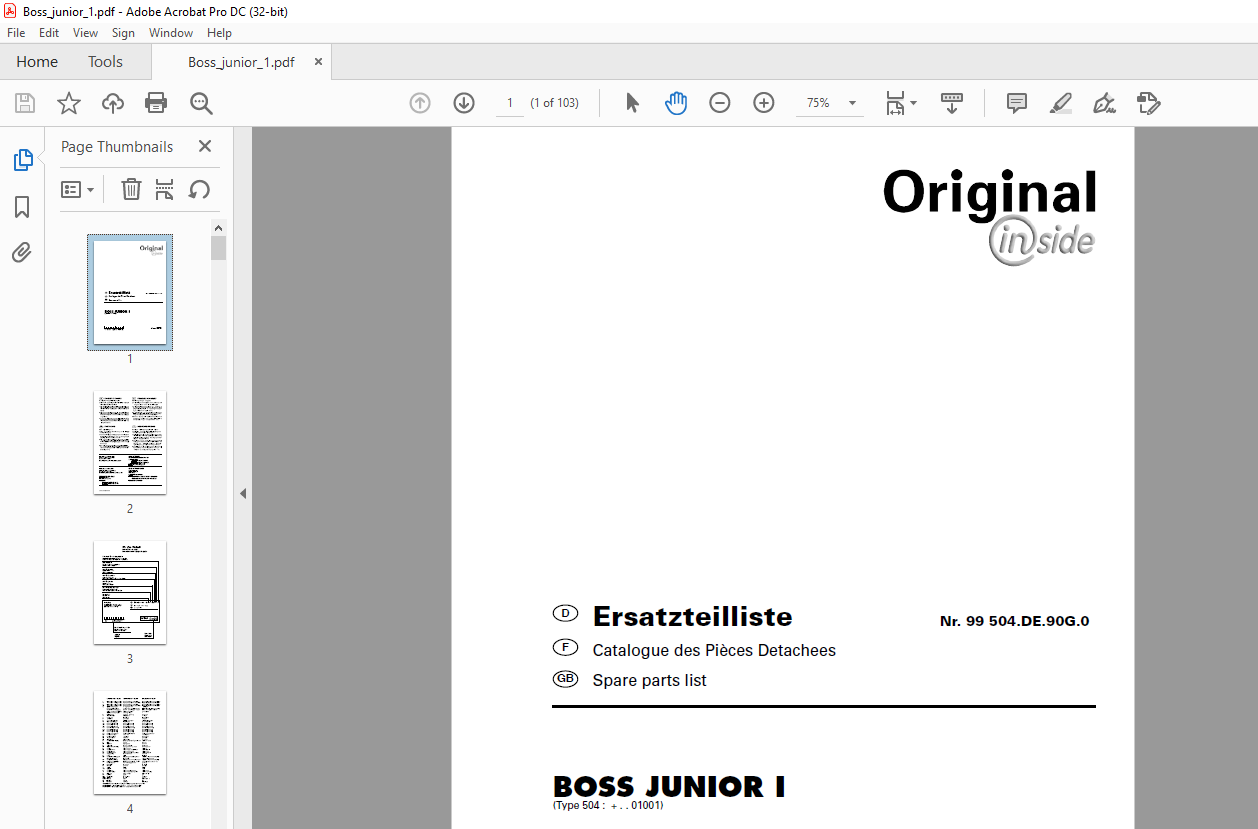Close the Page Thumbnails panel
1258x829 pixels.
click(205, 146)
